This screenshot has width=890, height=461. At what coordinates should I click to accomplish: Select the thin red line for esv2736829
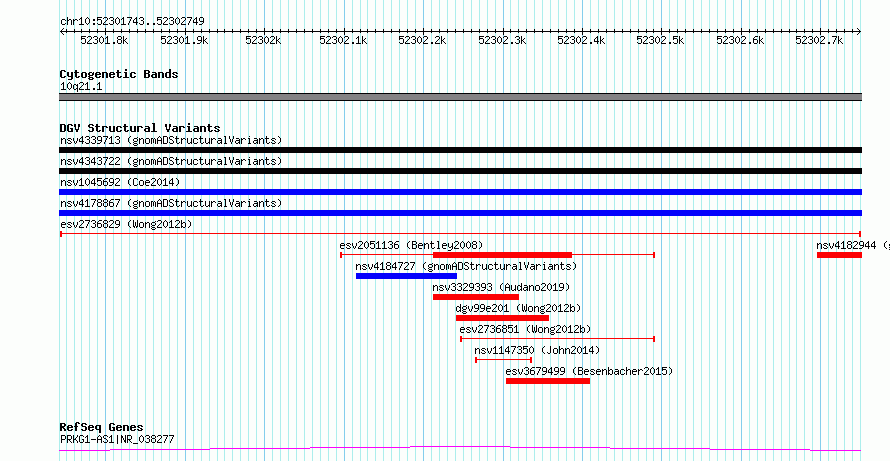(x=460, y=234)
